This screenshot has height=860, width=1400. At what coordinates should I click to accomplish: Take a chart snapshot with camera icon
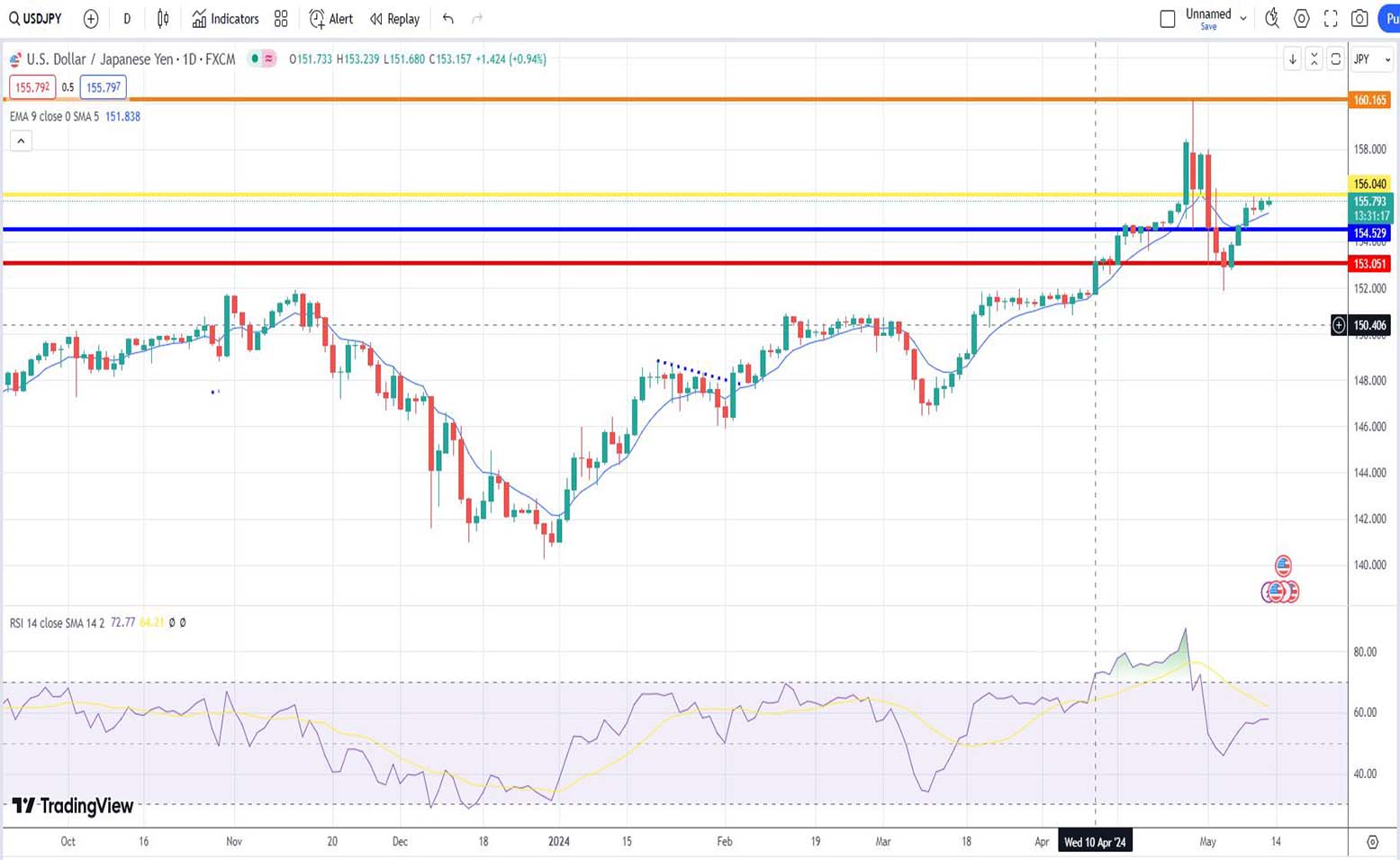pyautogui.click(x=1359, y=19)
